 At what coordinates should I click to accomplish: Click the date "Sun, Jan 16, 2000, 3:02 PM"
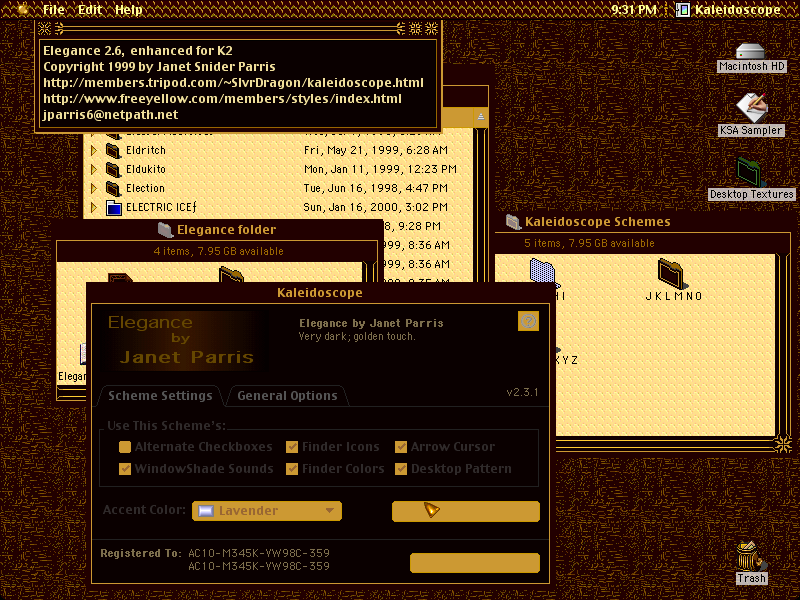(x=376, y=208)
